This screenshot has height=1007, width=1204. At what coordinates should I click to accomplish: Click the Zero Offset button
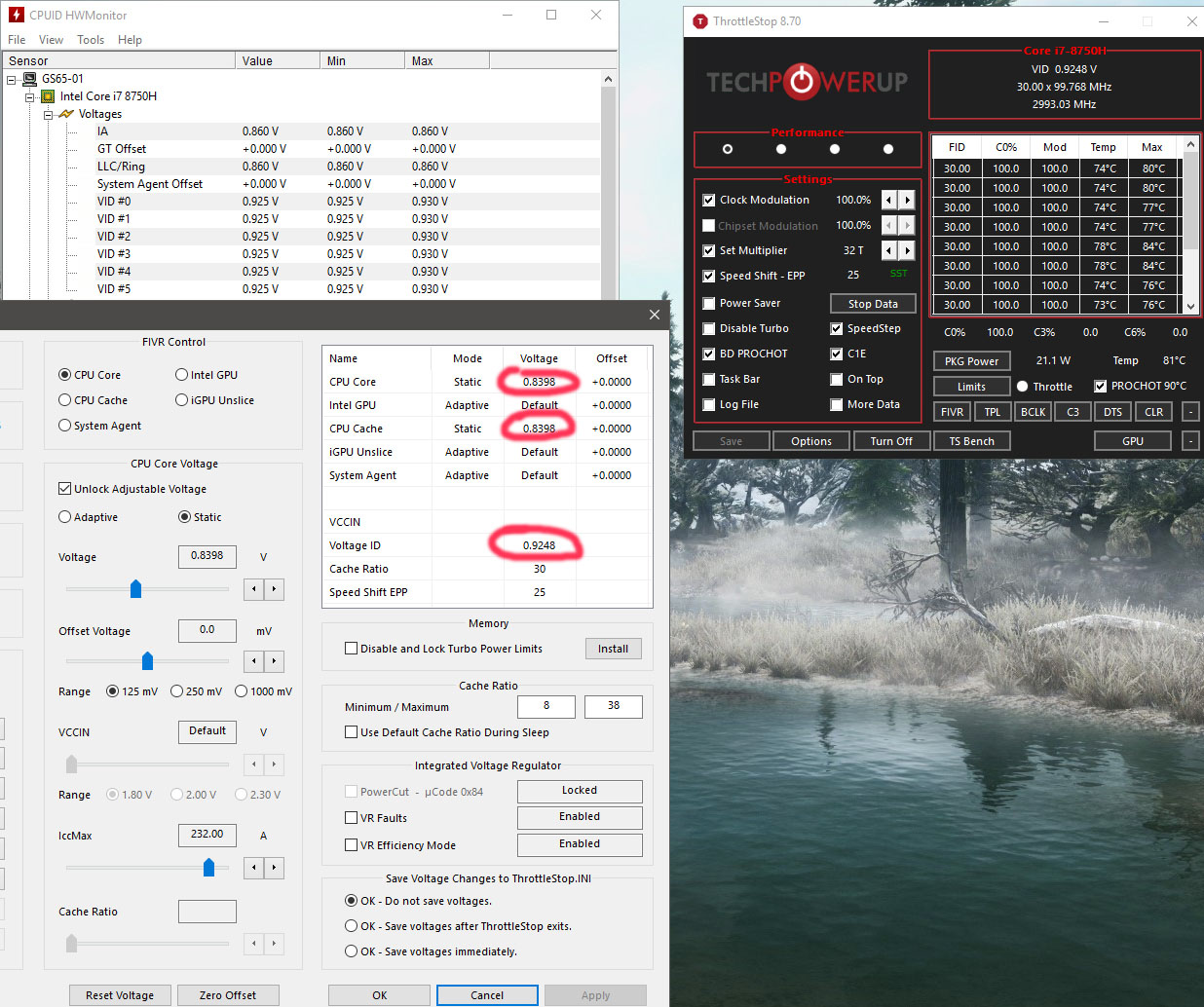[x=228, y=995]
